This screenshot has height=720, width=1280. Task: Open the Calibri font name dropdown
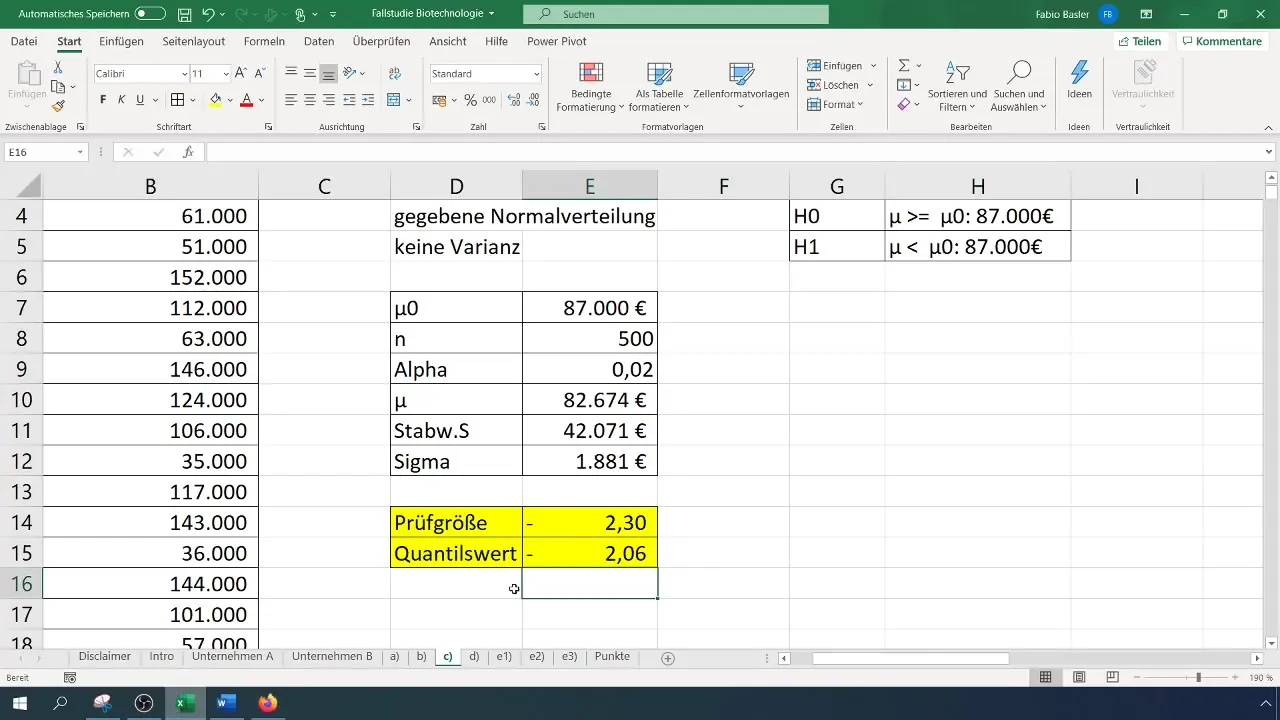[185, 74]
